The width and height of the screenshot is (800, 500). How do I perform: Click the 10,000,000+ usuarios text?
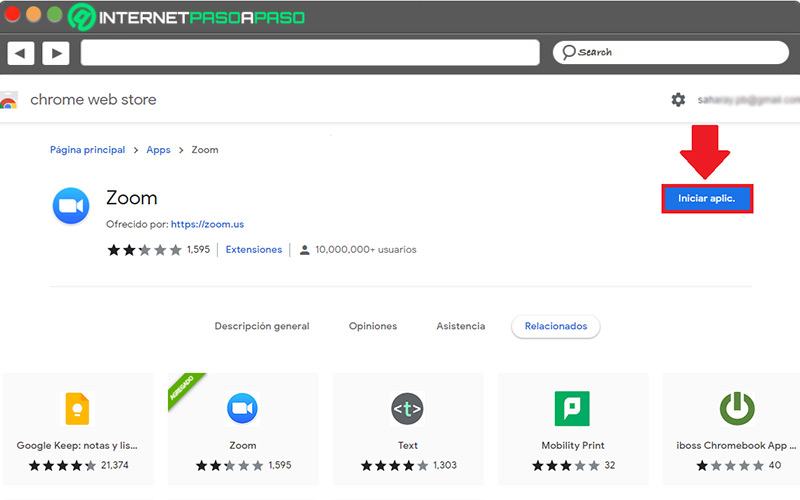pyautogui.click(x=365, y=249)
